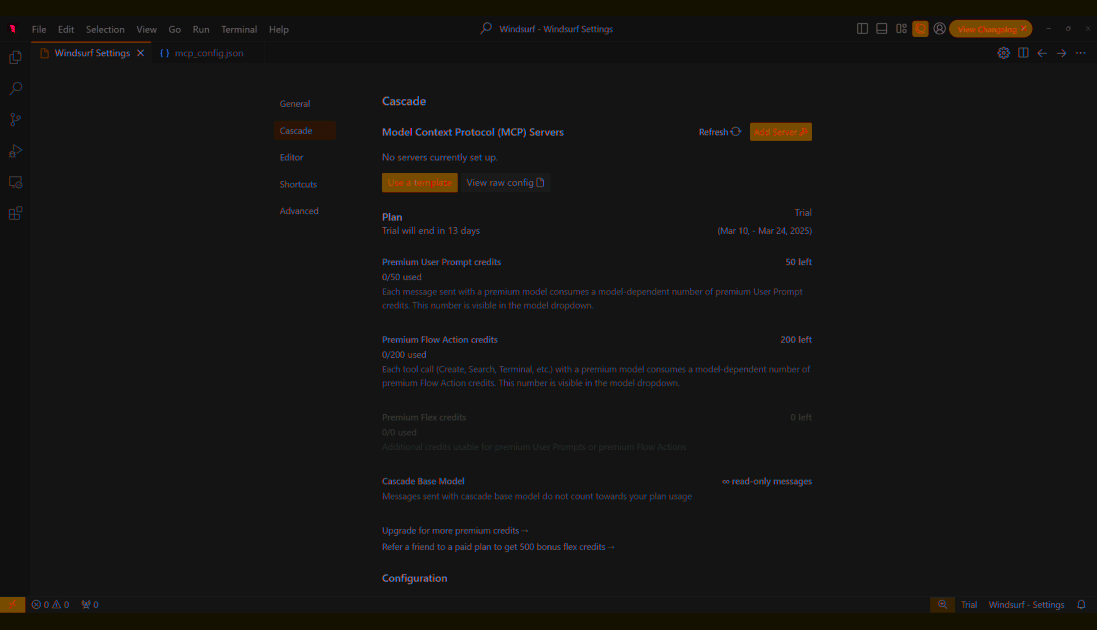Viewport: 1097px width, 630px height.
Task: Select the Explorer icon in activity bar
Action: point(14,57)
